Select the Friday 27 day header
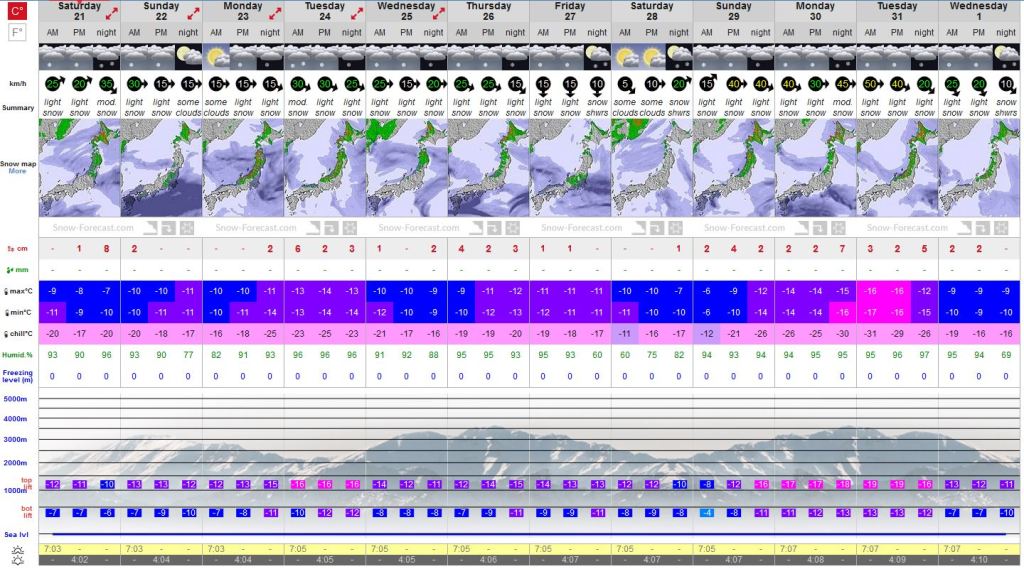This screenshot has height=569, width=1024. coord(570,12)
